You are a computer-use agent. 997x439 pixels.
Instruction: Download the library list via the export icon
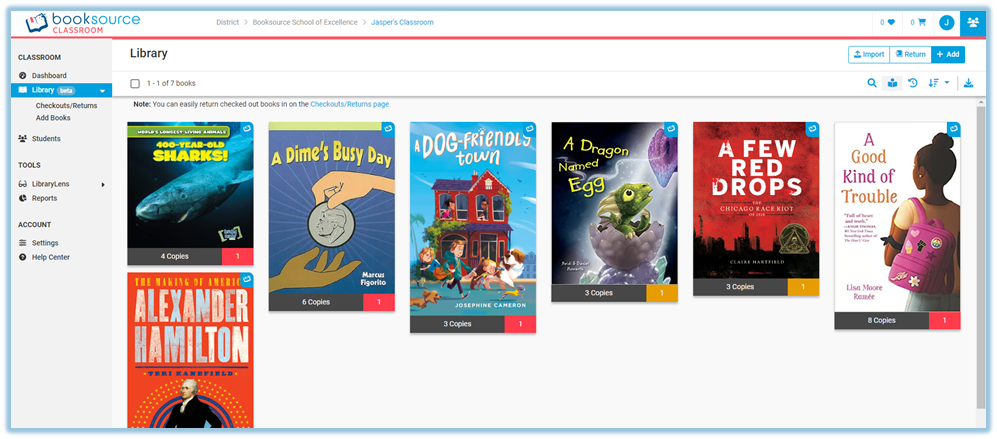968,83
